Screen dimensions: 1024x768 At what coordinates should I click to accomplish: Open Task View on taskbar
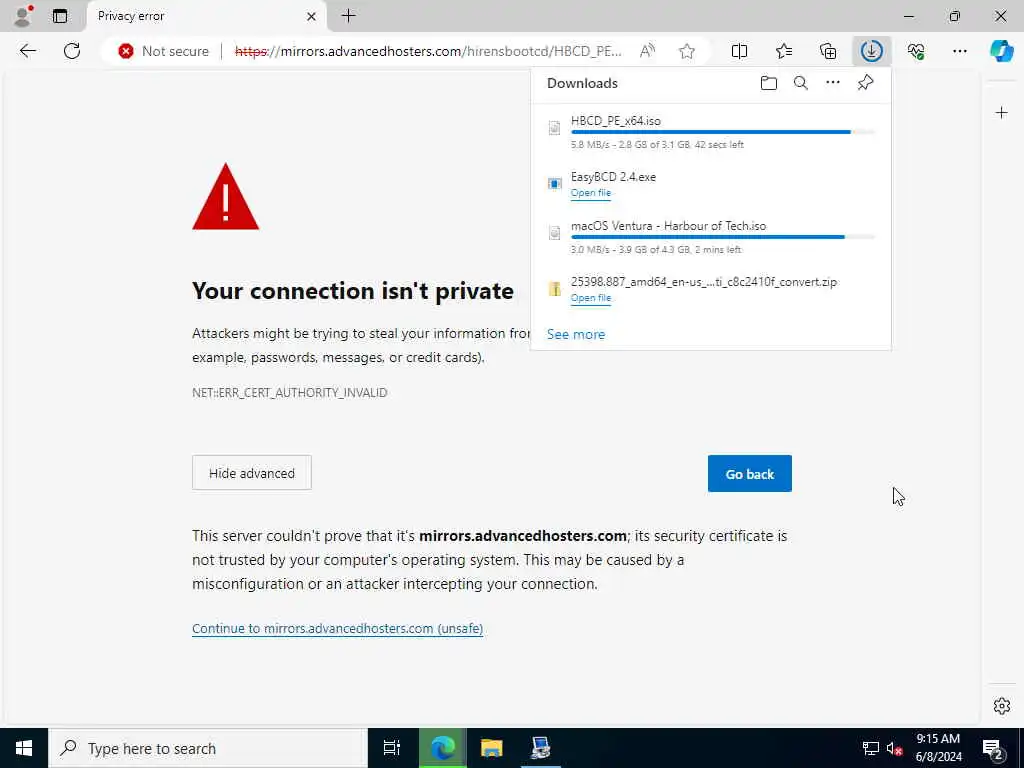coord(392,748)
